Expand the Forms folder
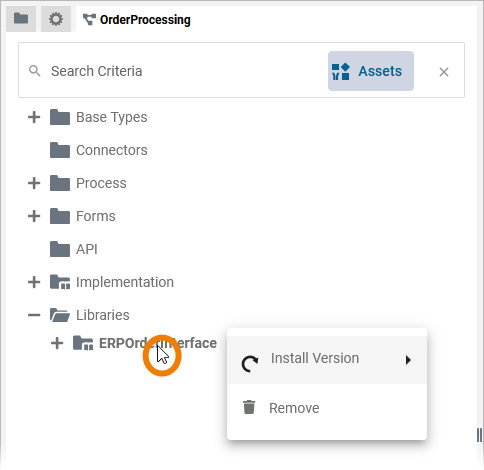This screenshot has width=484, height=470. [x=34, y=216]
